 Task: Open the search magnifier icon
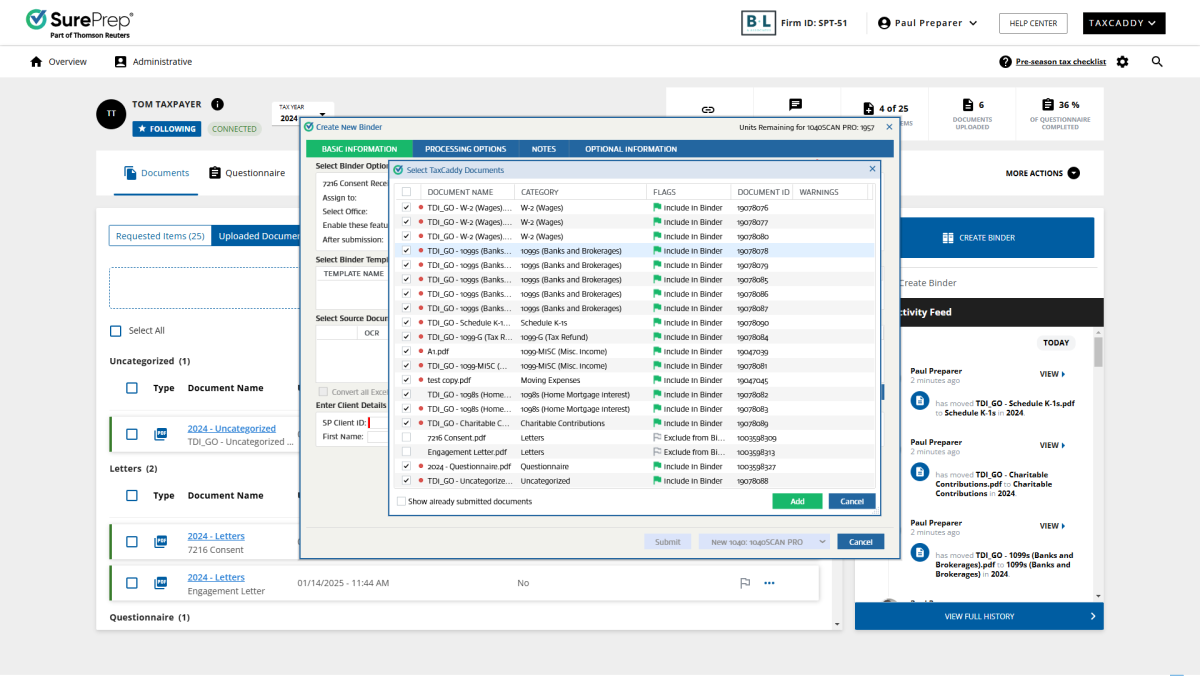click(1157, 62)
